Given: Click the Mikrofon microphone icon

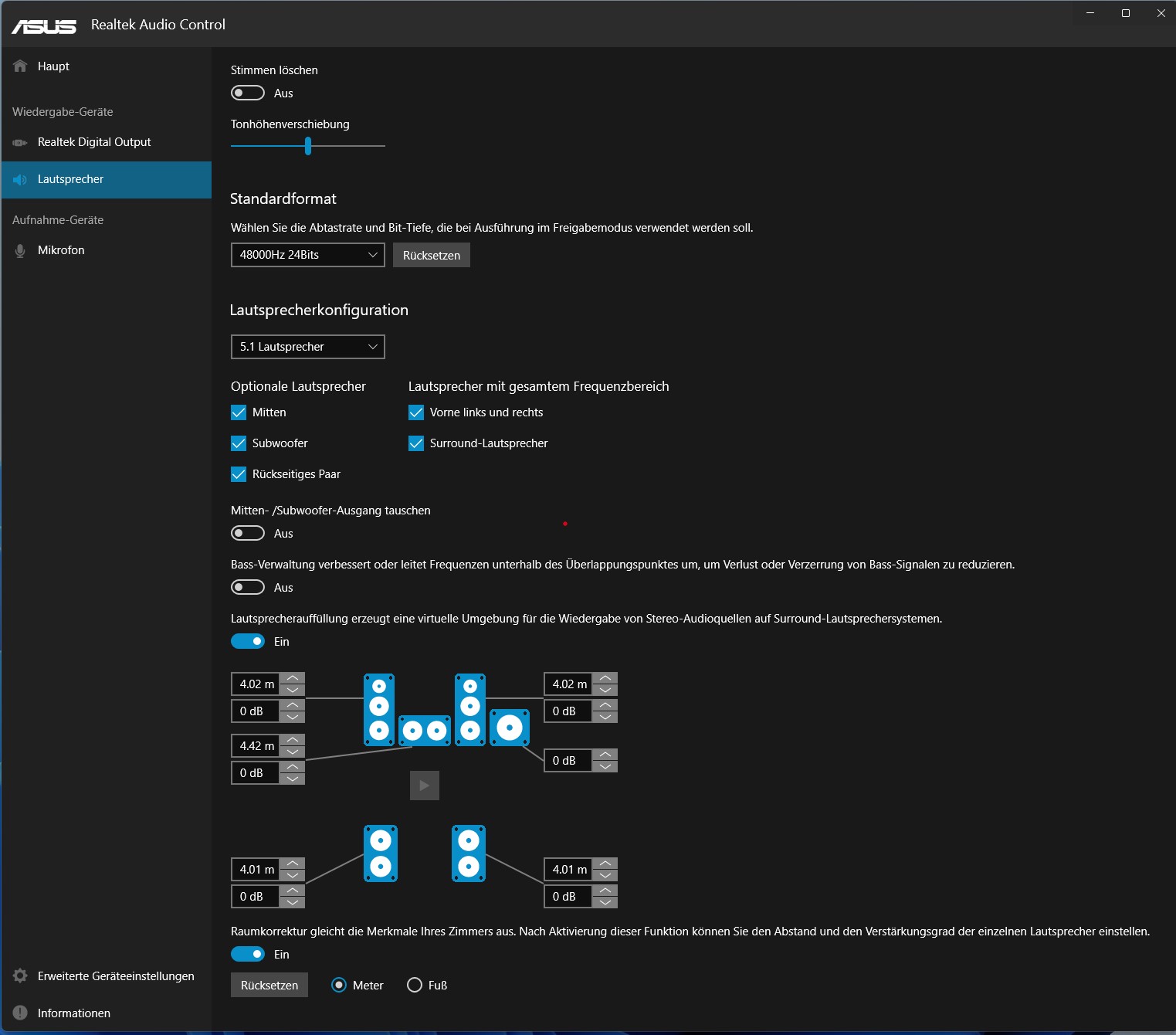Looking at the screenshot, I should 20,250.
